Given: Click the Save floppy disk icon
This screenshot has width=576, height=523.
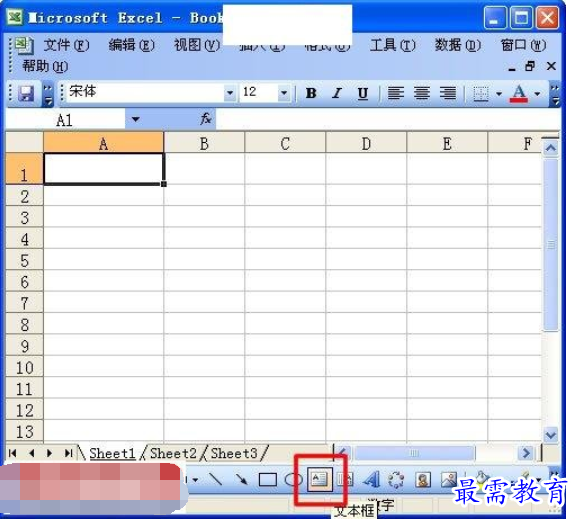Looking at the screenshot, I should pos(26,94).
